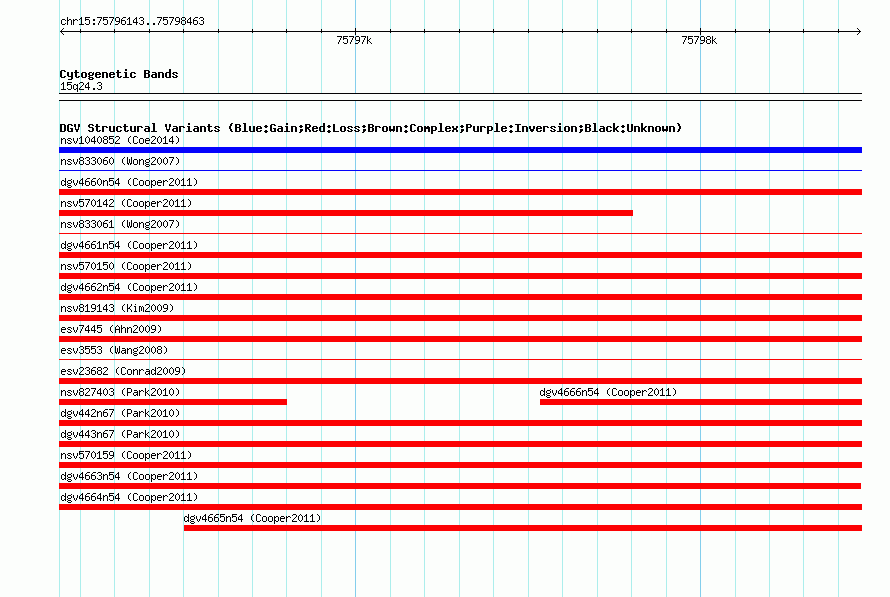Click the dgv4665n54 (Cooper2011) label
Image resolution: width=890 pixels, height=597 pixels.
252,518
